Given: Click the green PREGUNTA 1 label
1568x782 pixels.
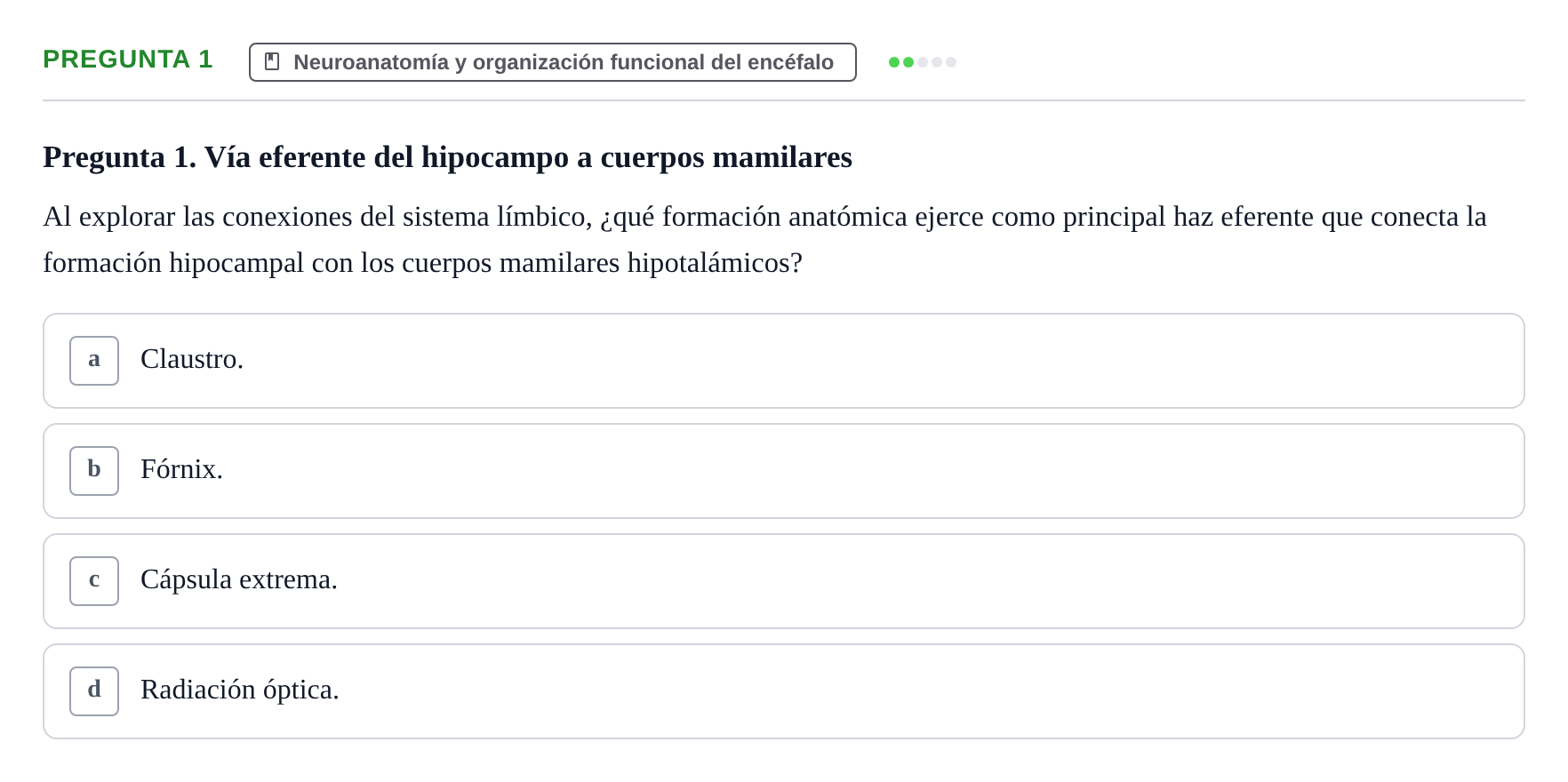Looking at the screenshot, I should [x=128, y=60].
